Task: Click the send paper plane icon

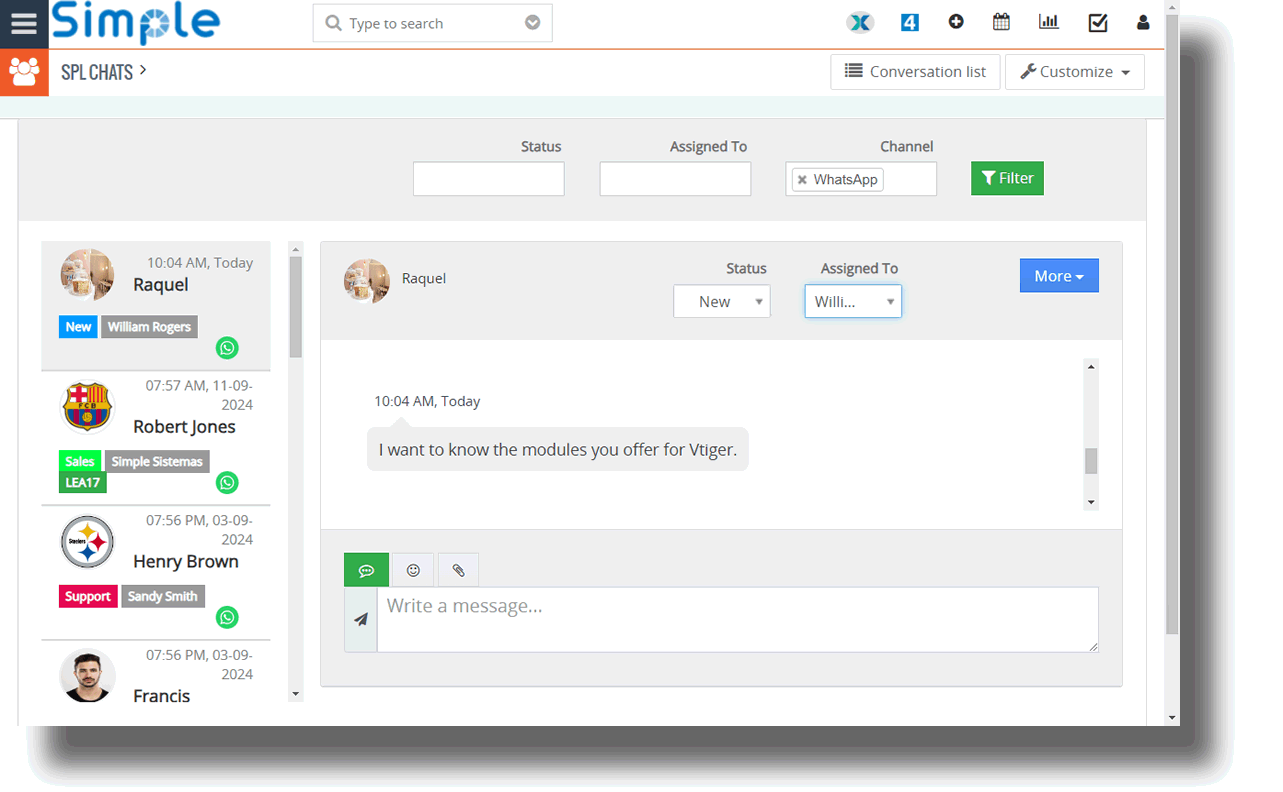Action: point(361,619)
